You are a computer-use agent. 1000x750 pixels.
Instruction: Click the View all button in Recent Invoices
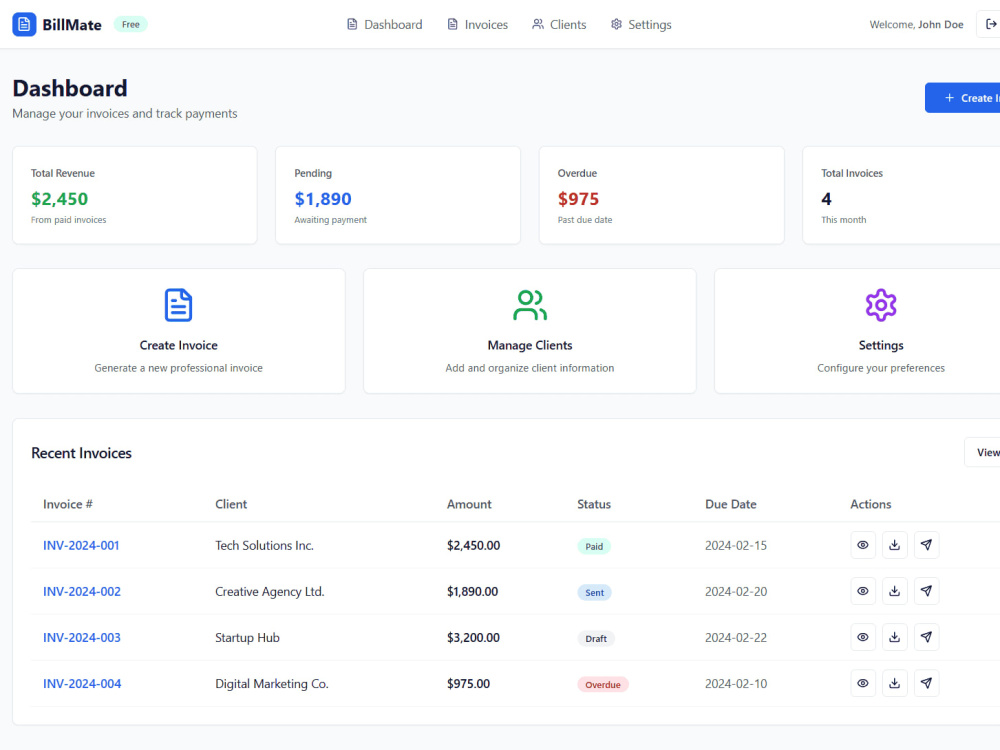pyautogui.click(x=983, y=452)
